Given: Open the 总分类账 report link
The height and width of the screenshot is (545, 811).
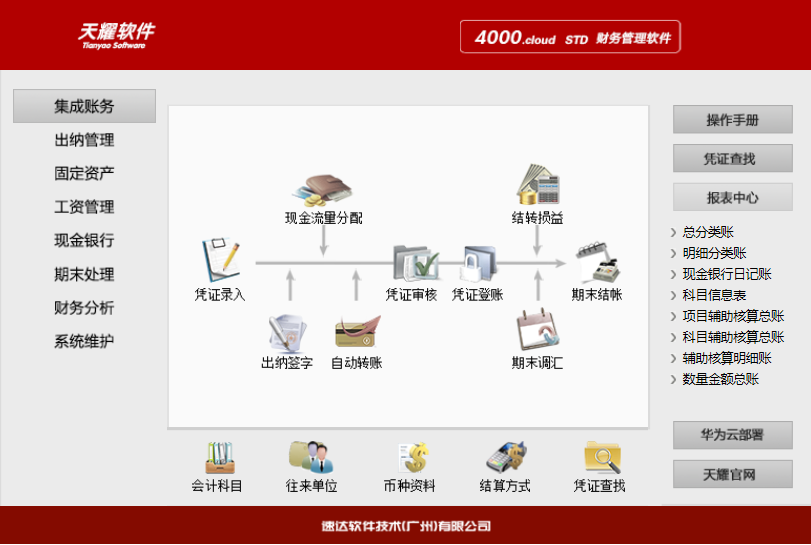Looking at the screenshot, I should click(x=708, y=232).
